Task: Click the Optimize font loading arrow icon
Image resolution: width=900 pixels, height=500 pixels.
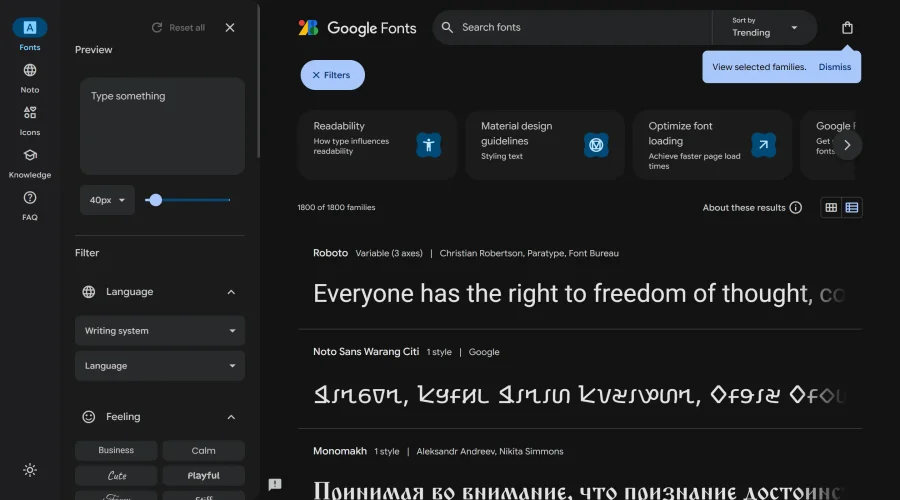Action: 763,145
